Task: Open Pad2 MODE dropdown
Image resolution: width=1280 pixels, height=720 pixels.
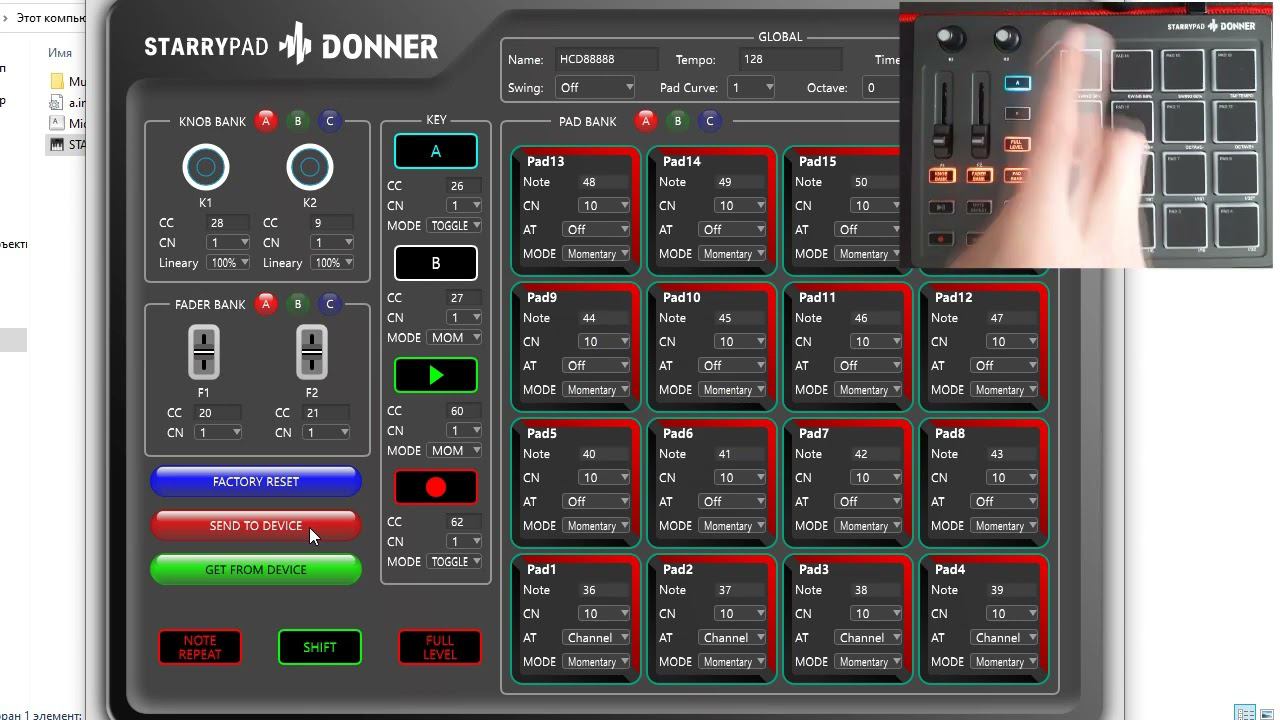Action: pos(732,662)
